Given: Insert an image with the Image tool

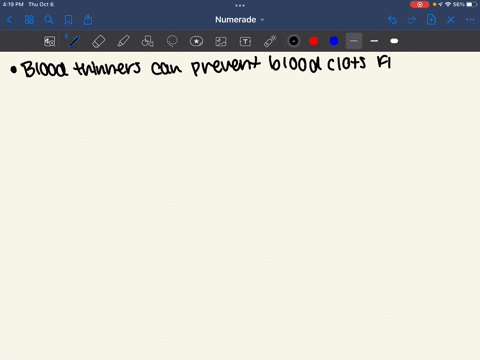Looking at the screenshot, I should pos(221,41).
